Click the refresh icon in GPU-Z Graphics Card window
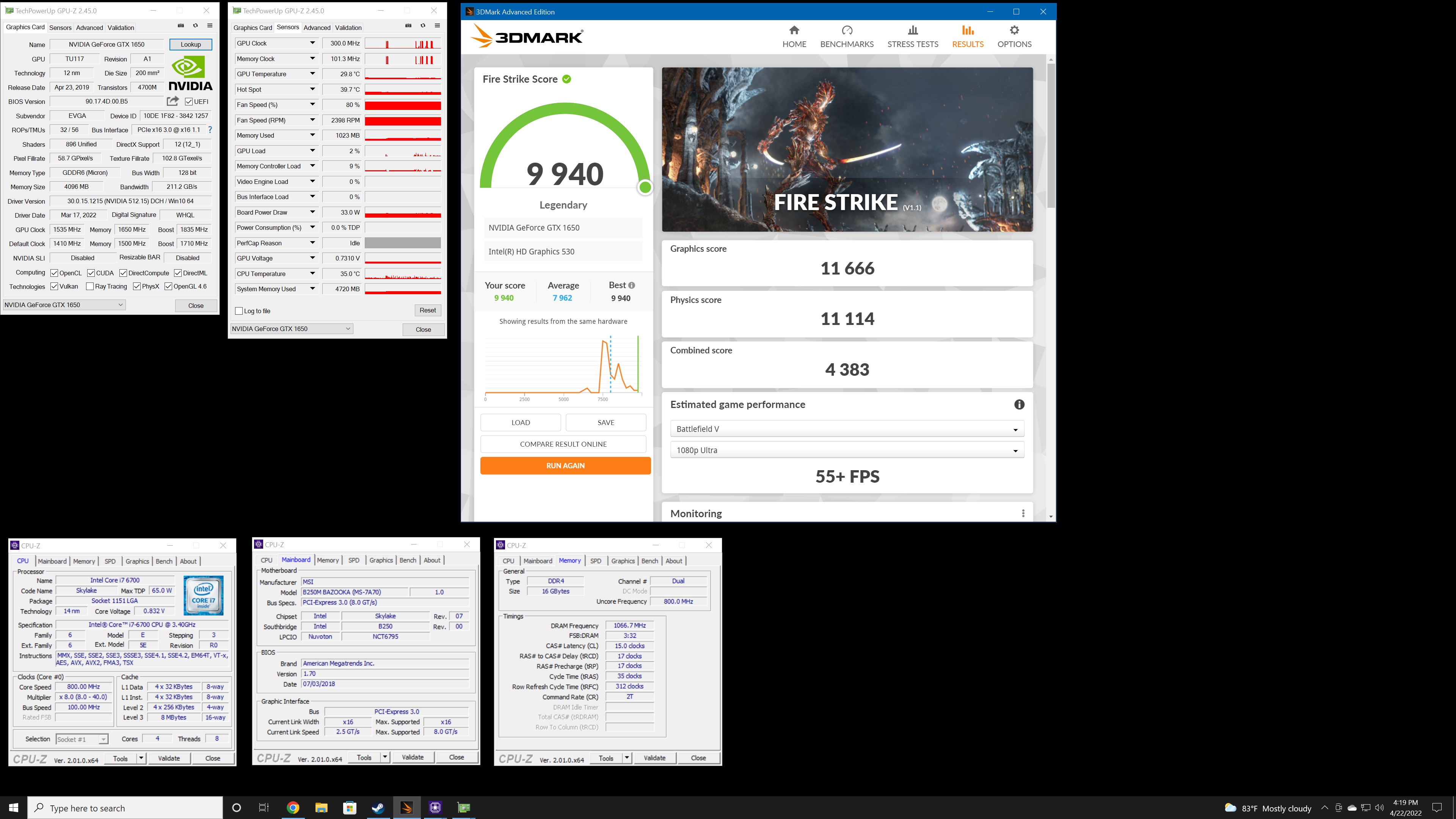The image size is (1456, 819). coord(196,26)
